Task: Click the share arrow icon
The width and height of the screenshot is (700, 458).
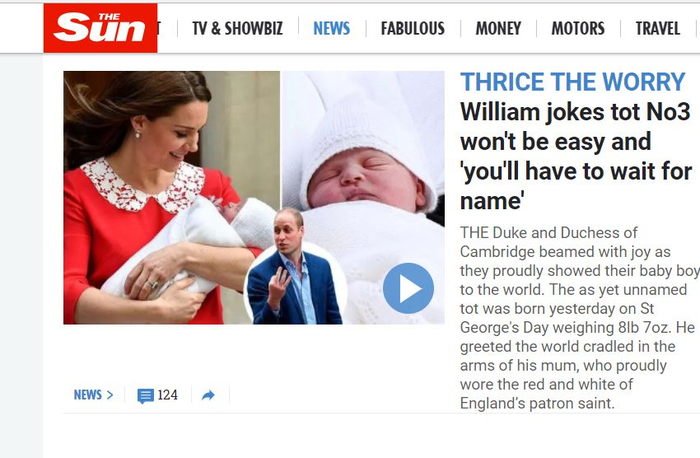Action: 208,395
